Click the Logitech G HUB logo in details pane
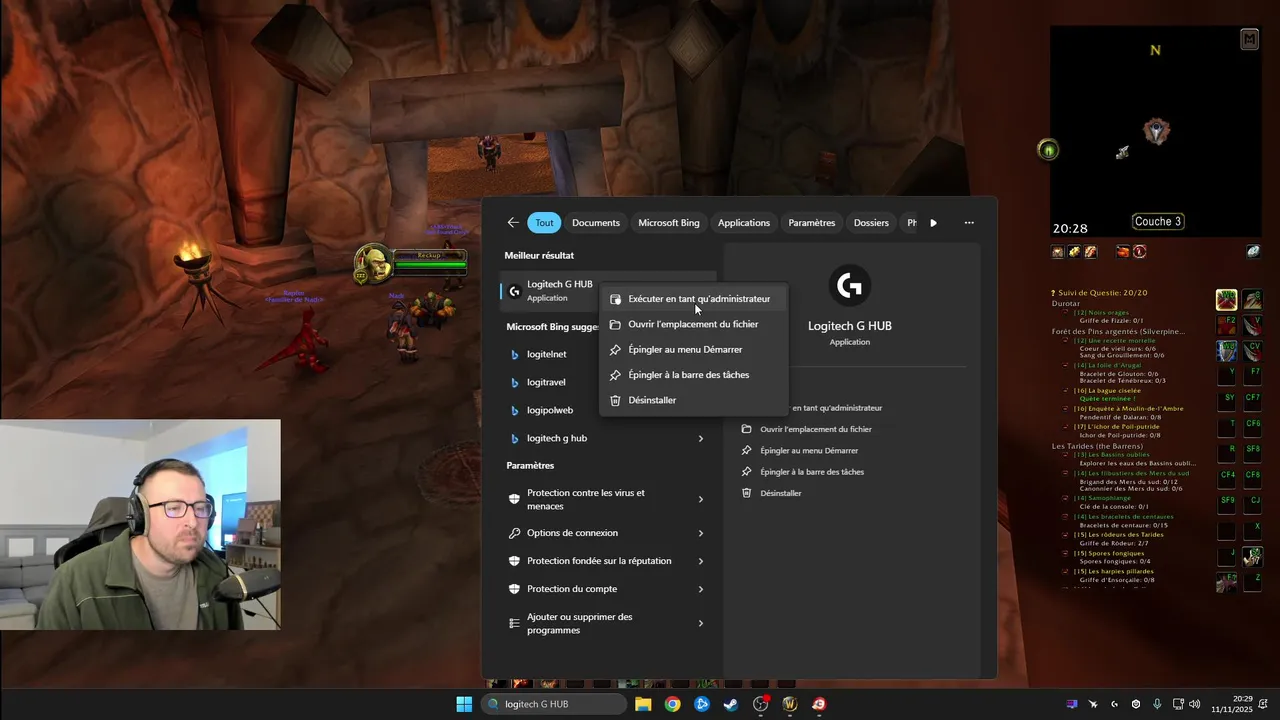Viewport: 1280px width, 720px height. tap(849, 287)
